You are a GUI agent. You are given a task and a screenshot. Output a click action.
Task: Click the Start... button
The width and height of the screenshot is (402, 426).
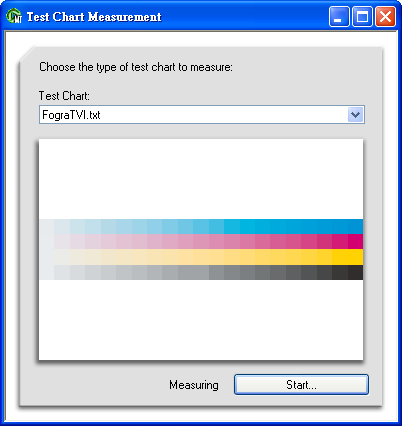(301, 385)
